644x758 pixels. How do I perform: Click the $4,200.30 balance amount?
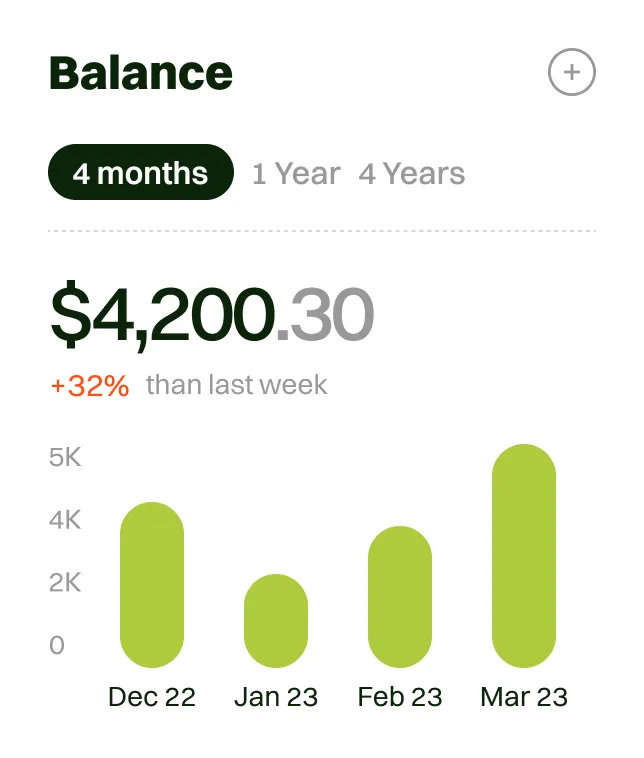click(211, 314)
